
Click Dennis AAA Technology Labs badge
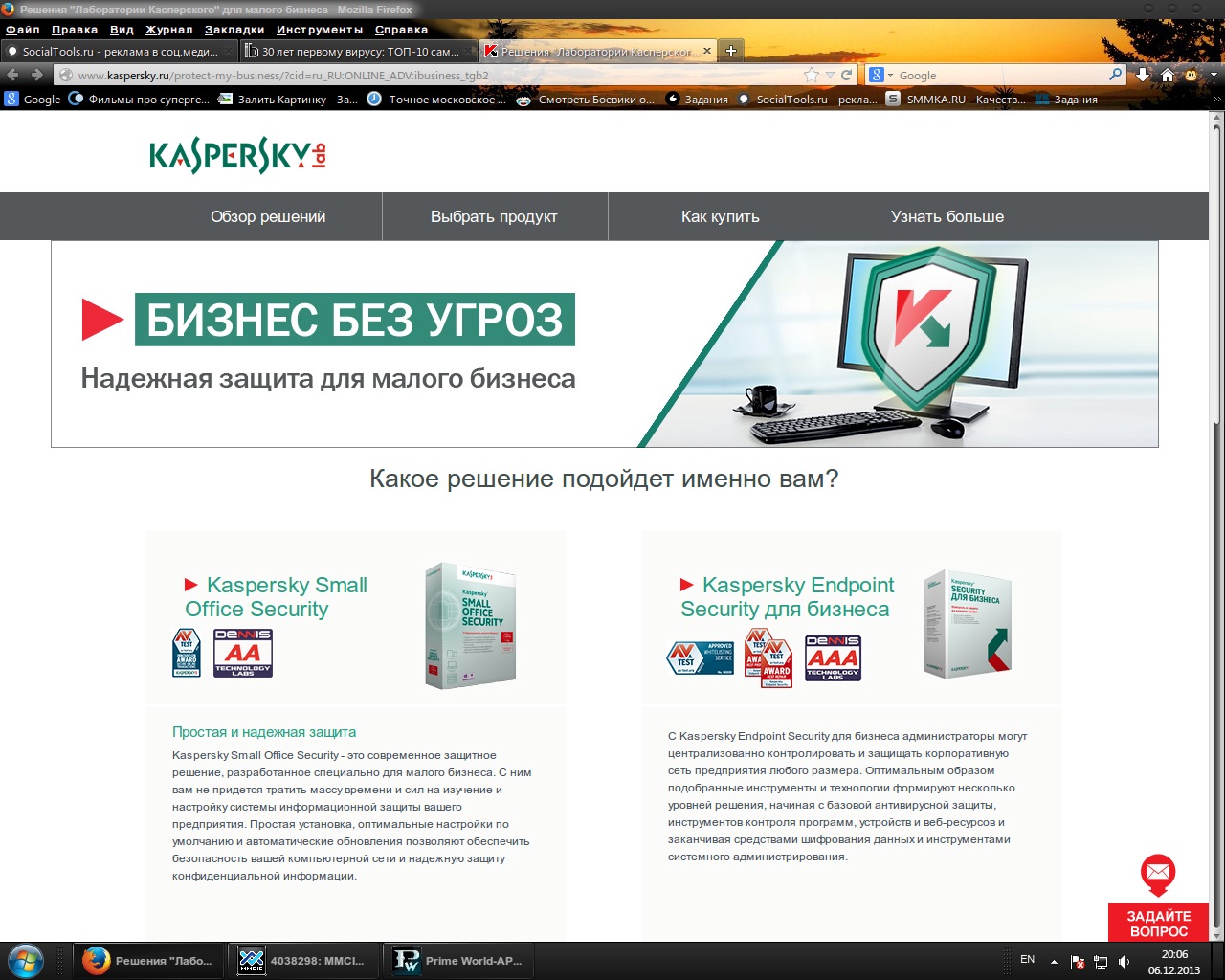[x=833, y=658]
